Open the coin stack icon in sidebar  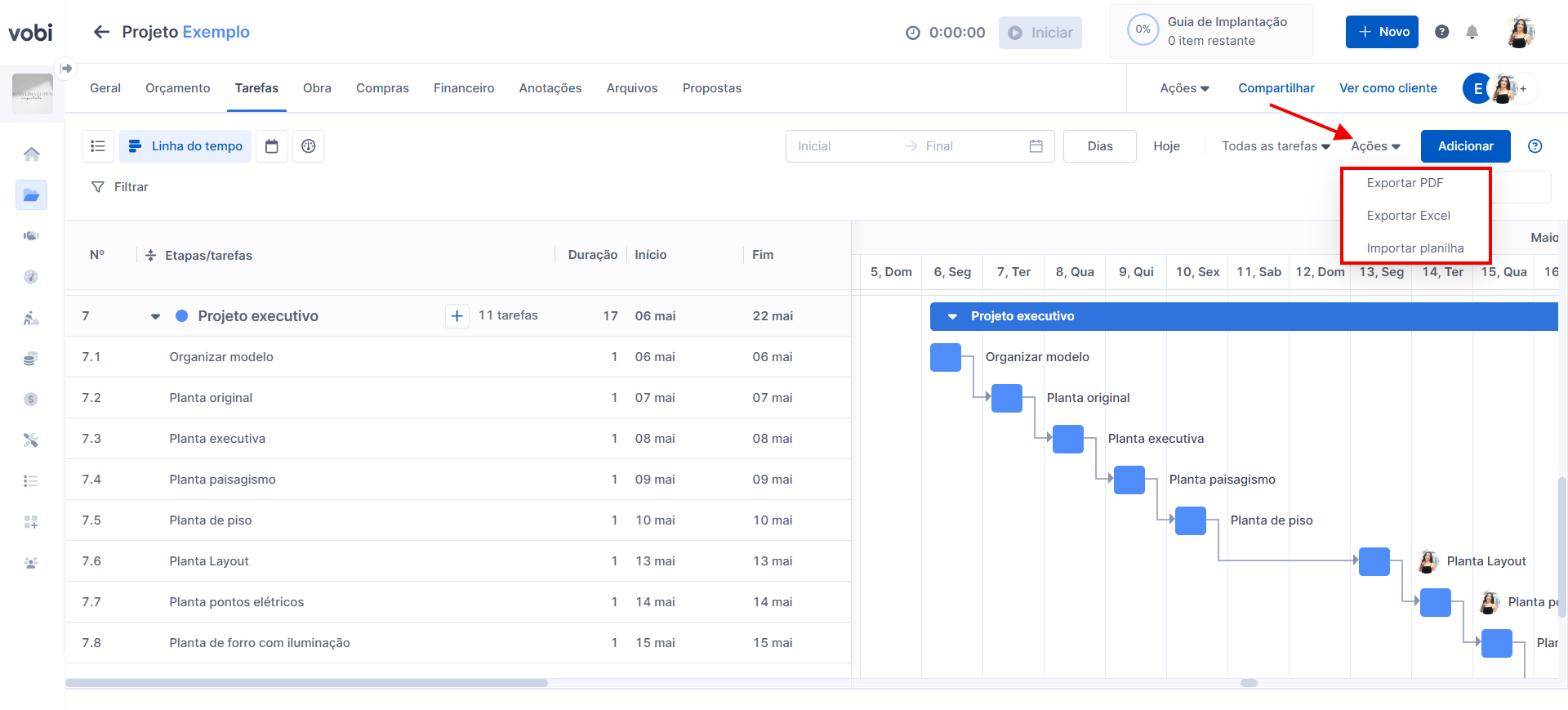click(31, 359)
